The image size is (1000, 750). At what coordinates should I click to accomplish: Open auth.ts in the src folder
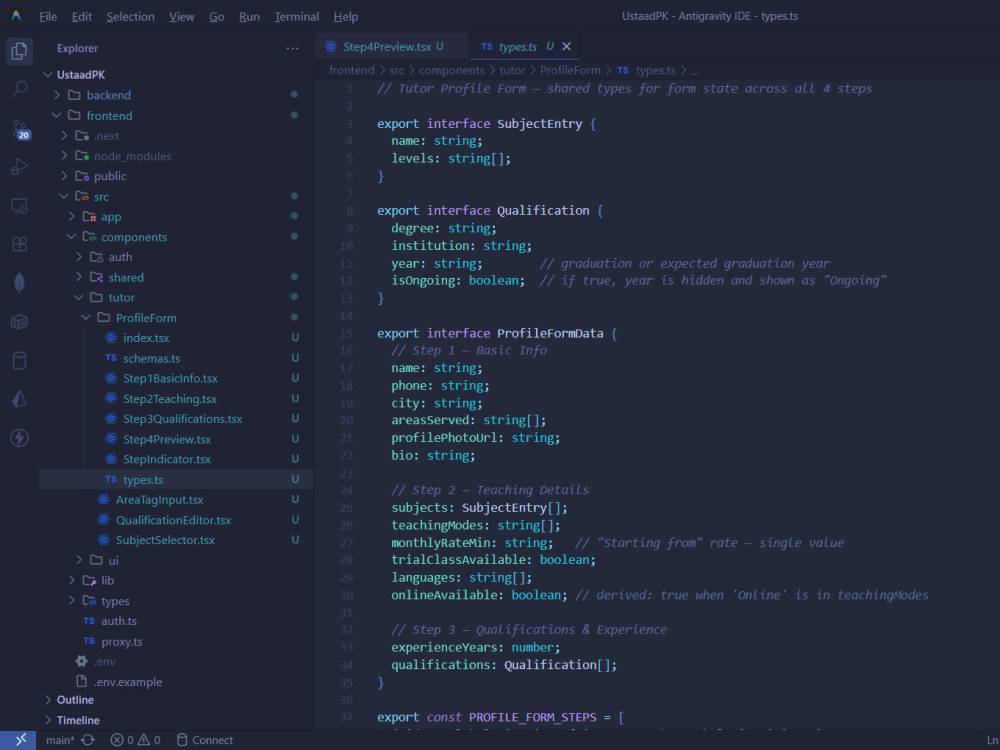coord(176,621)
